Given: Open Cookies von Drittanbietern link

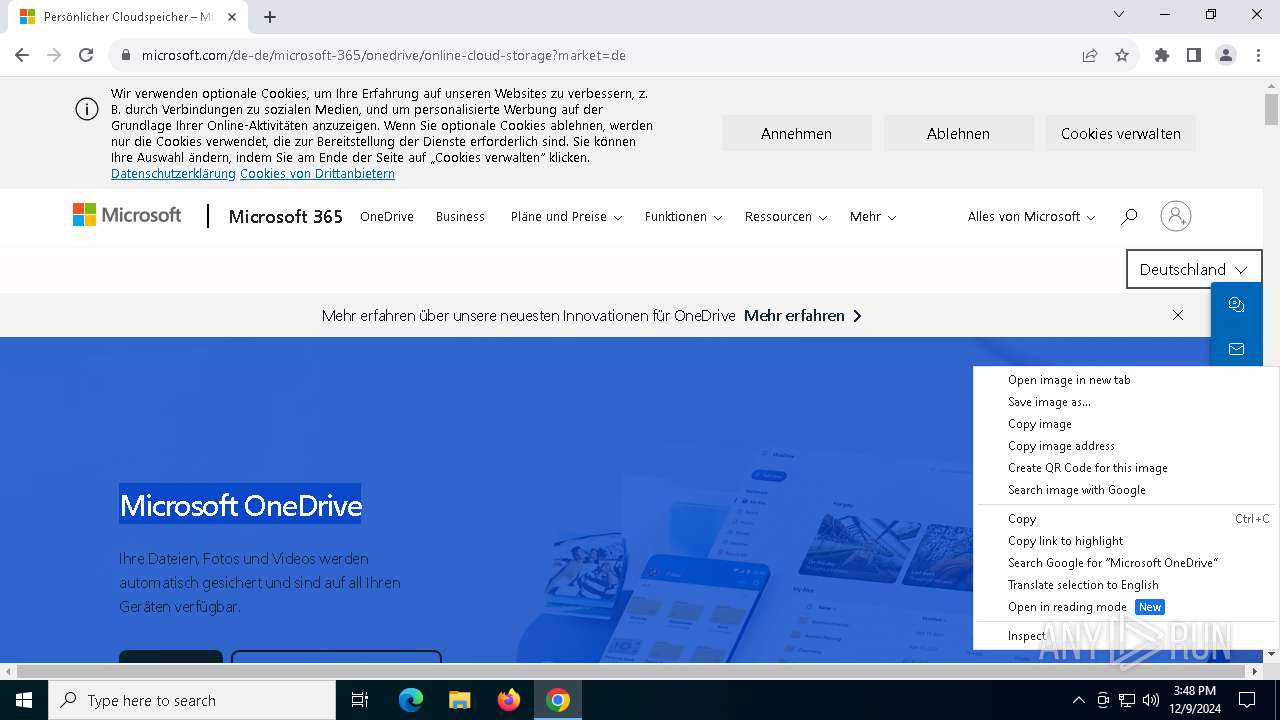Looking at the screenshot, I should (x=317, y=173).
